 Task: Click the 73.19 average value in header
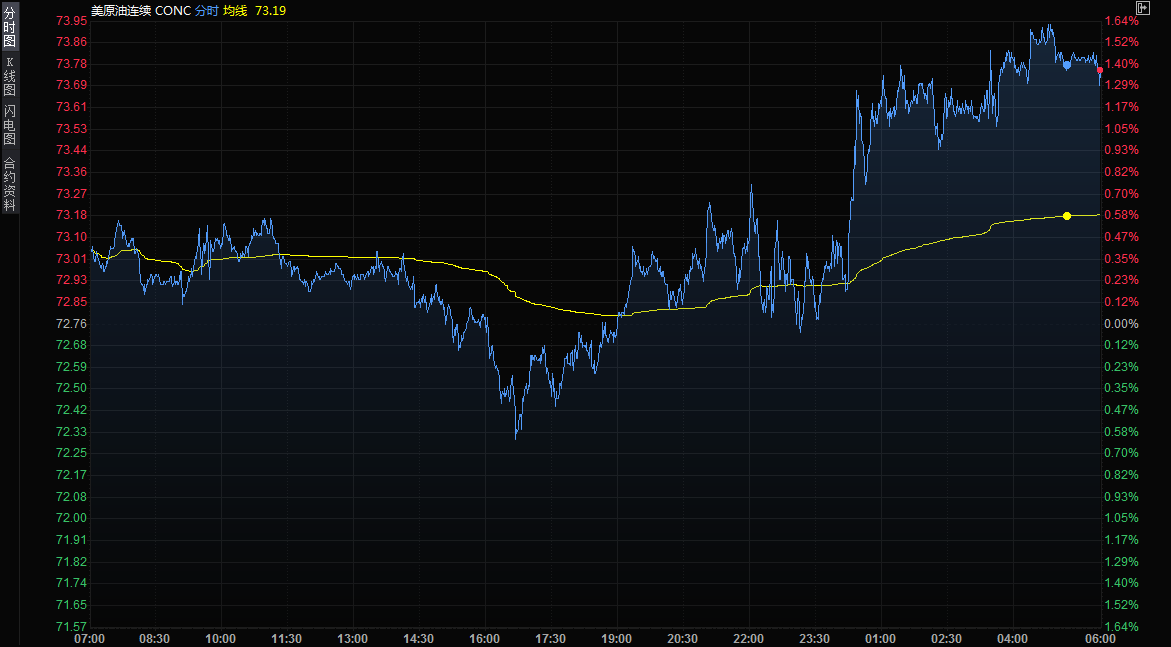click(x=270, y=9)
